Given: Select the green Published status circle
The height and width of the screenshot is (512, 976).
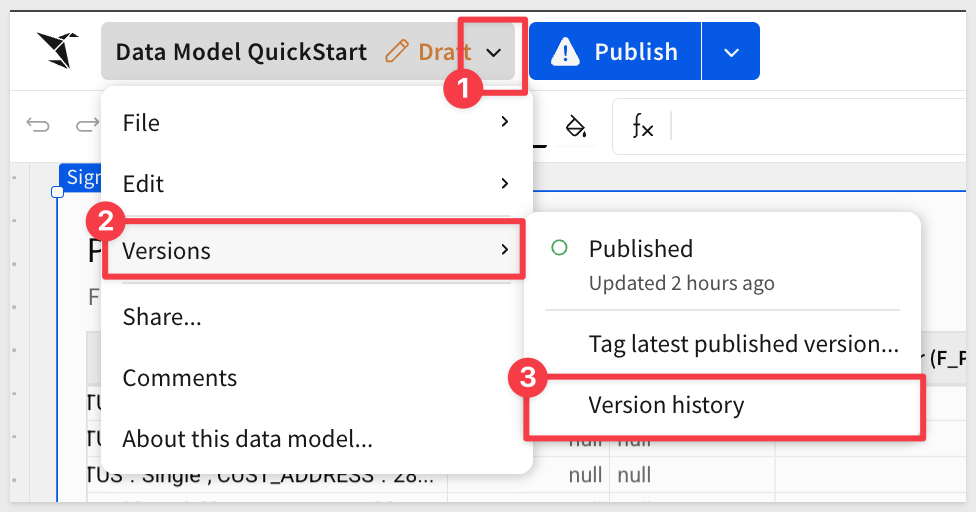Looking at the screenshot, I should [x=560, y=248].
